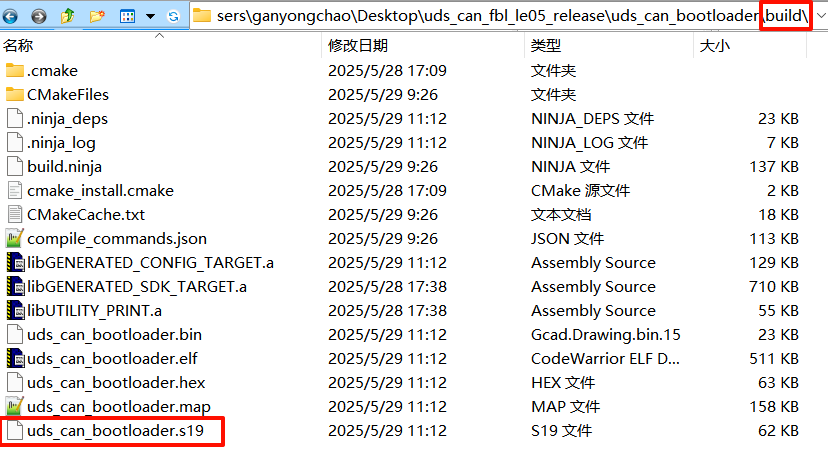Sort by 大小 column header
The height and width of the screenshot is (457, 828).
click(750, 46)
